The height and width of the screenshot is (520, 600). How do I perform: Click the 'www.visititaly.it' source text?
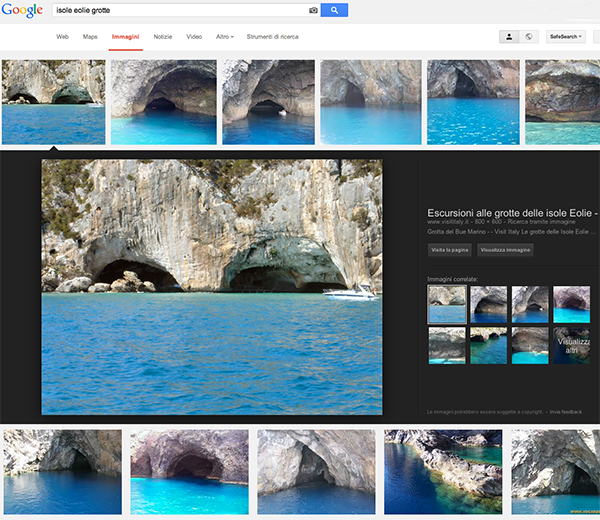448,222
